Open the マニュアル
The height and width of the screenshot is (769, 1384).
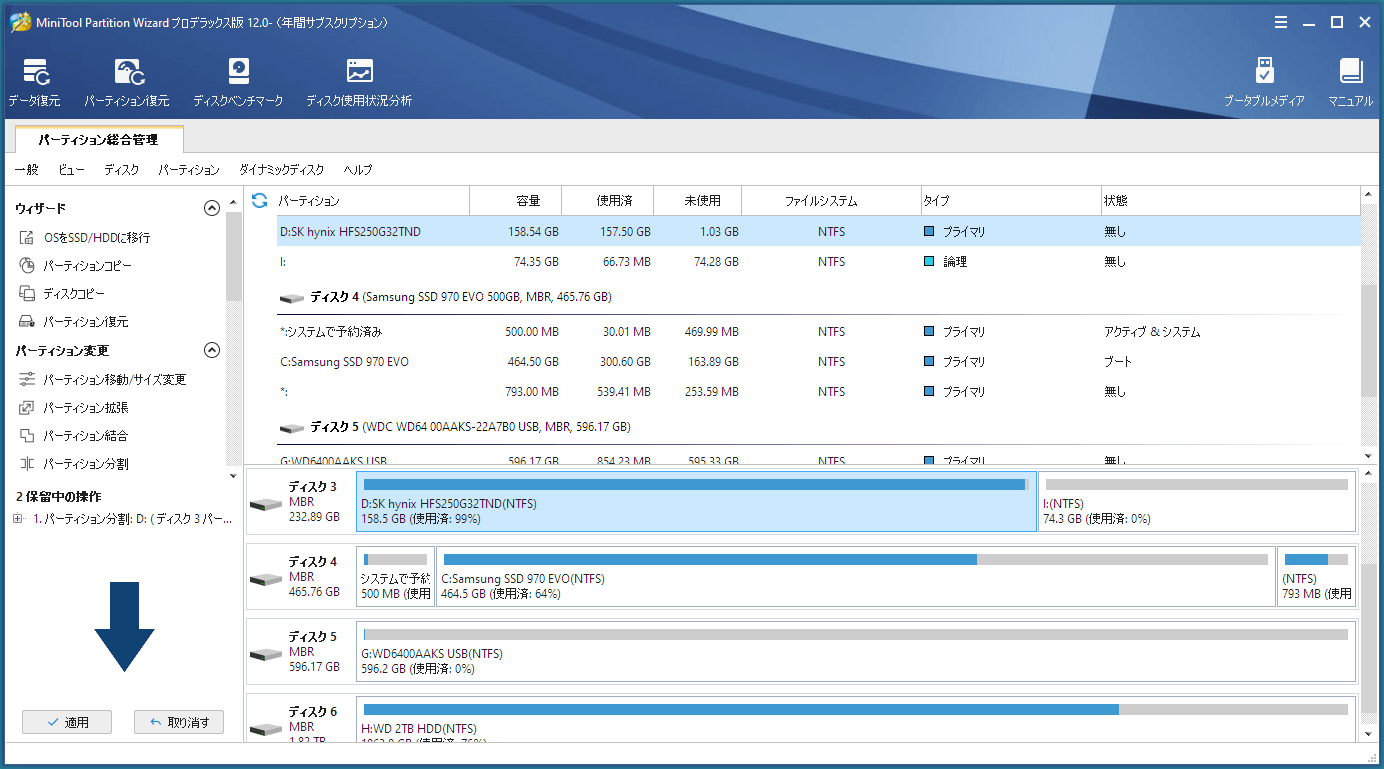(x=1350, y=82)
